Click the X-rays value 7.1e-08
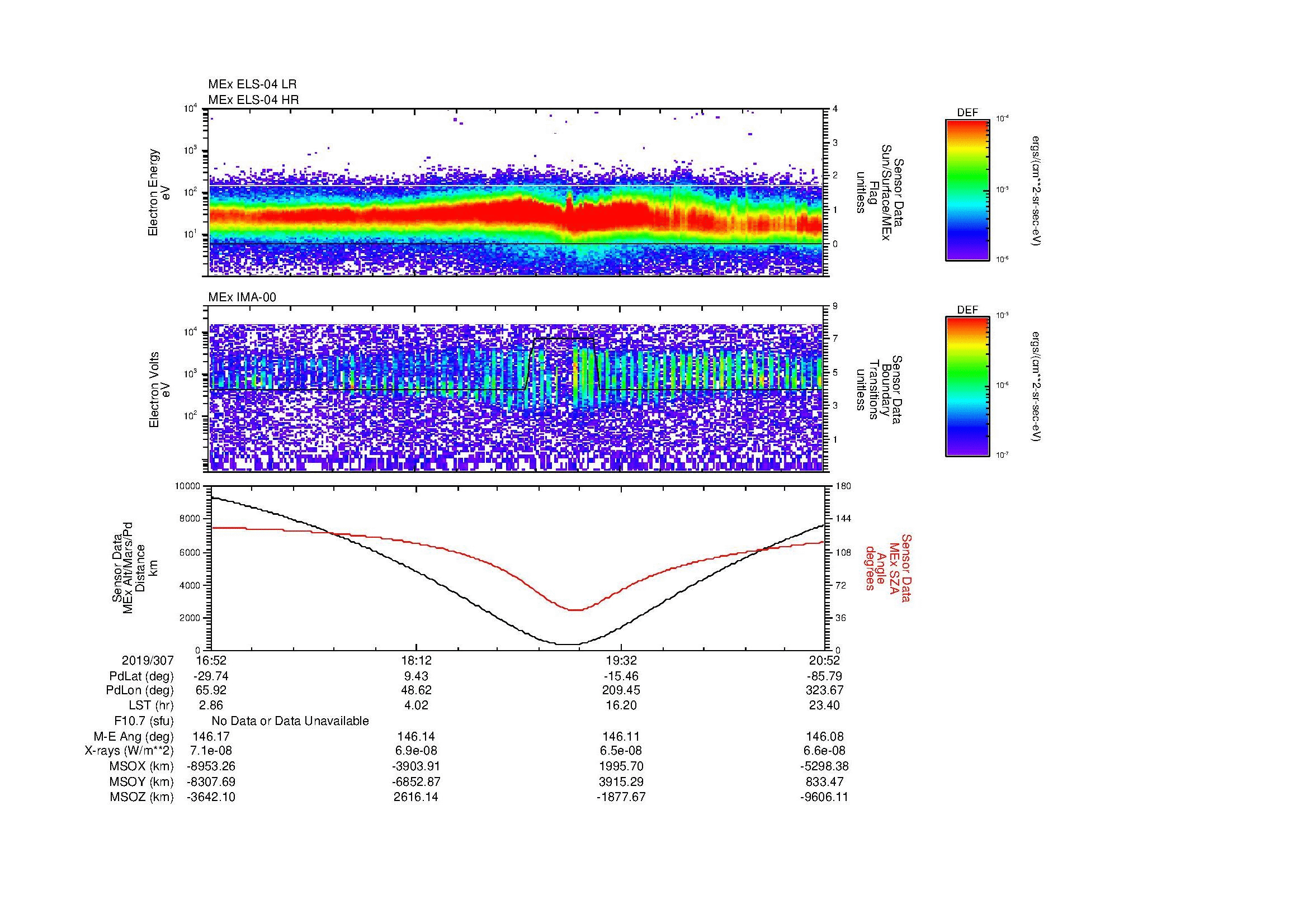Viewport: 1308px width, 924px height. (211, 751)
